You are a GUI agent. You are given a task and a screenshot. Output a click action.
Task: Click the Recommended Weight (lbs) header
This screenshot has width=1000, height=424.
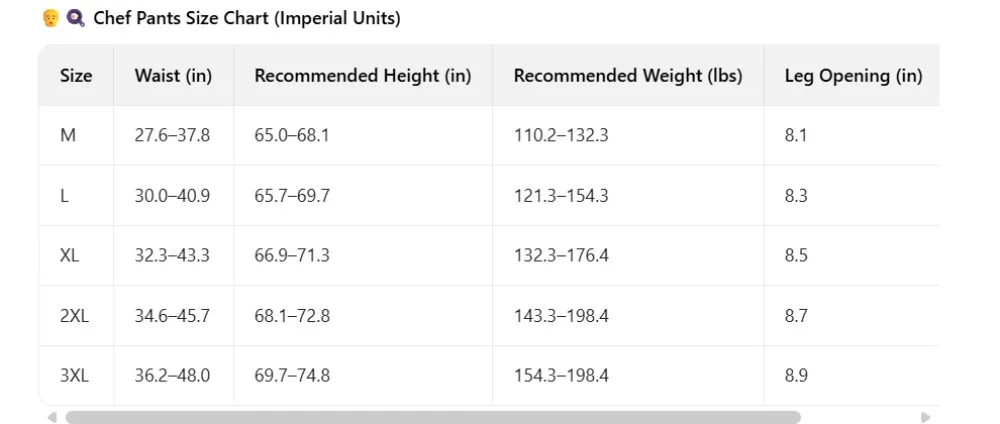tap(628, 76)
